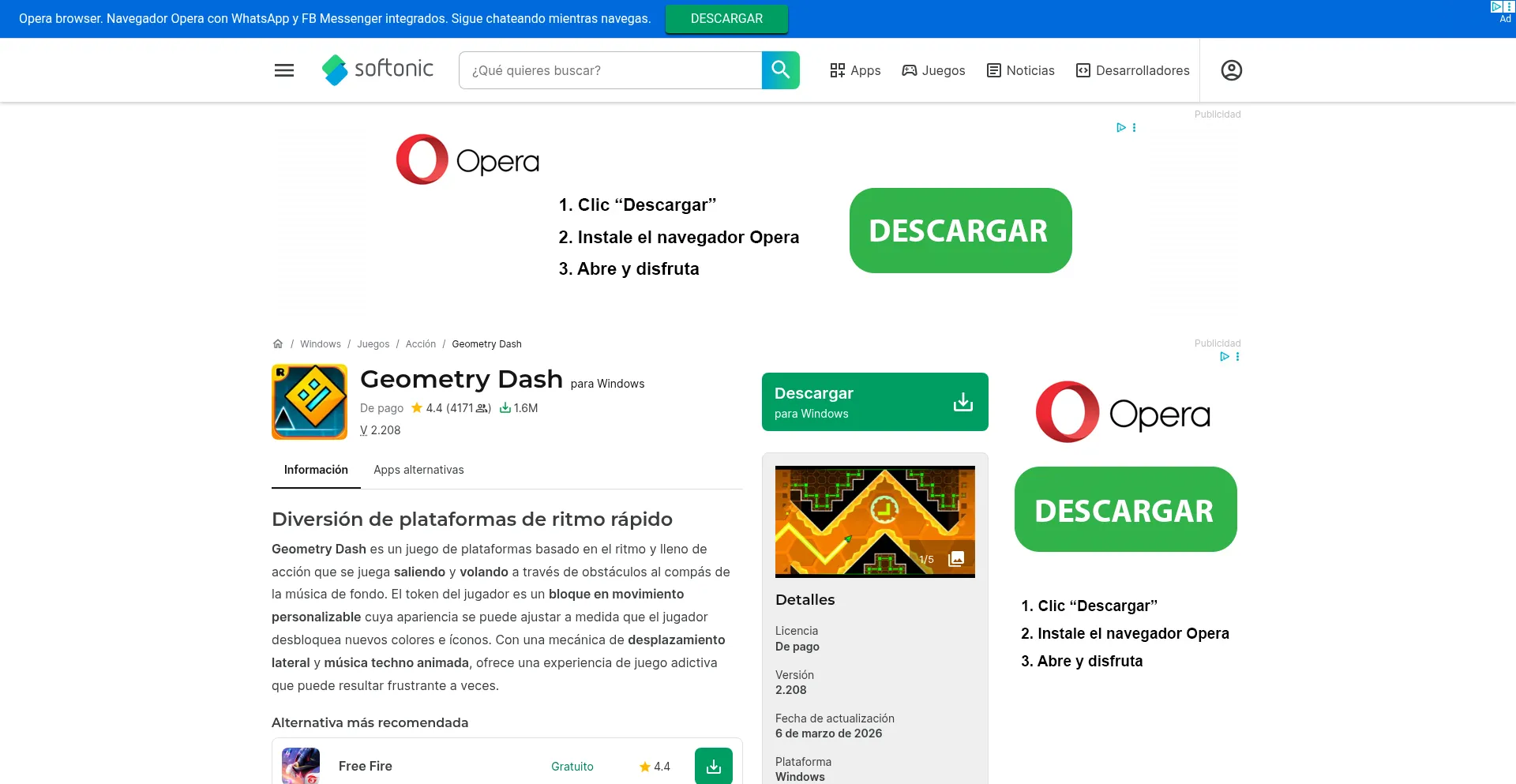Click the '6 de marzo de 2026' date
Image resolution: width=1516 pixels, height=784 pixels.
click(829, 733)
